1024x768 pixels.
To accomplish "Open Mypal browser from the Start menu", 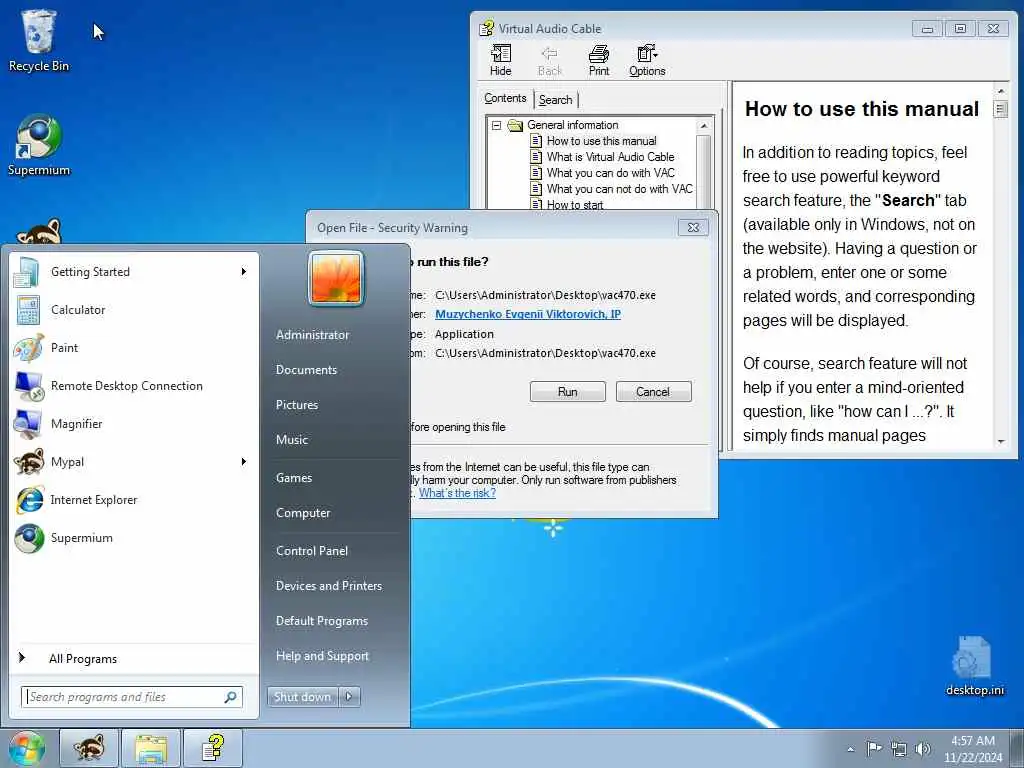I will tap(134, 462).
